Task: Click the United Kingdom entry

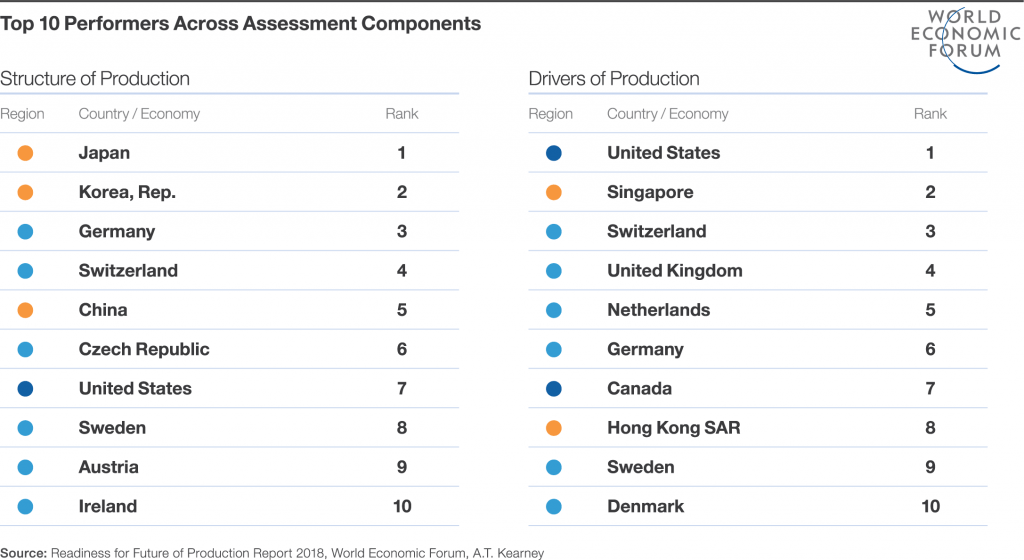Action: pos(675,271)
